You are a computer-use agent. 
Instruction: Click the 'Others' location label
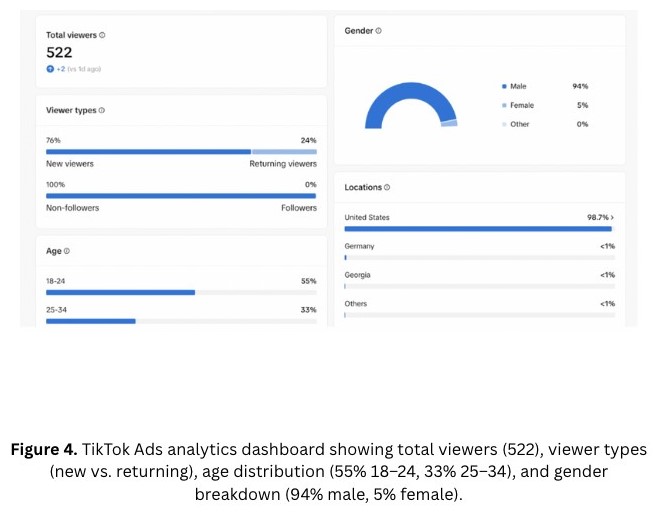coord(356,304)
